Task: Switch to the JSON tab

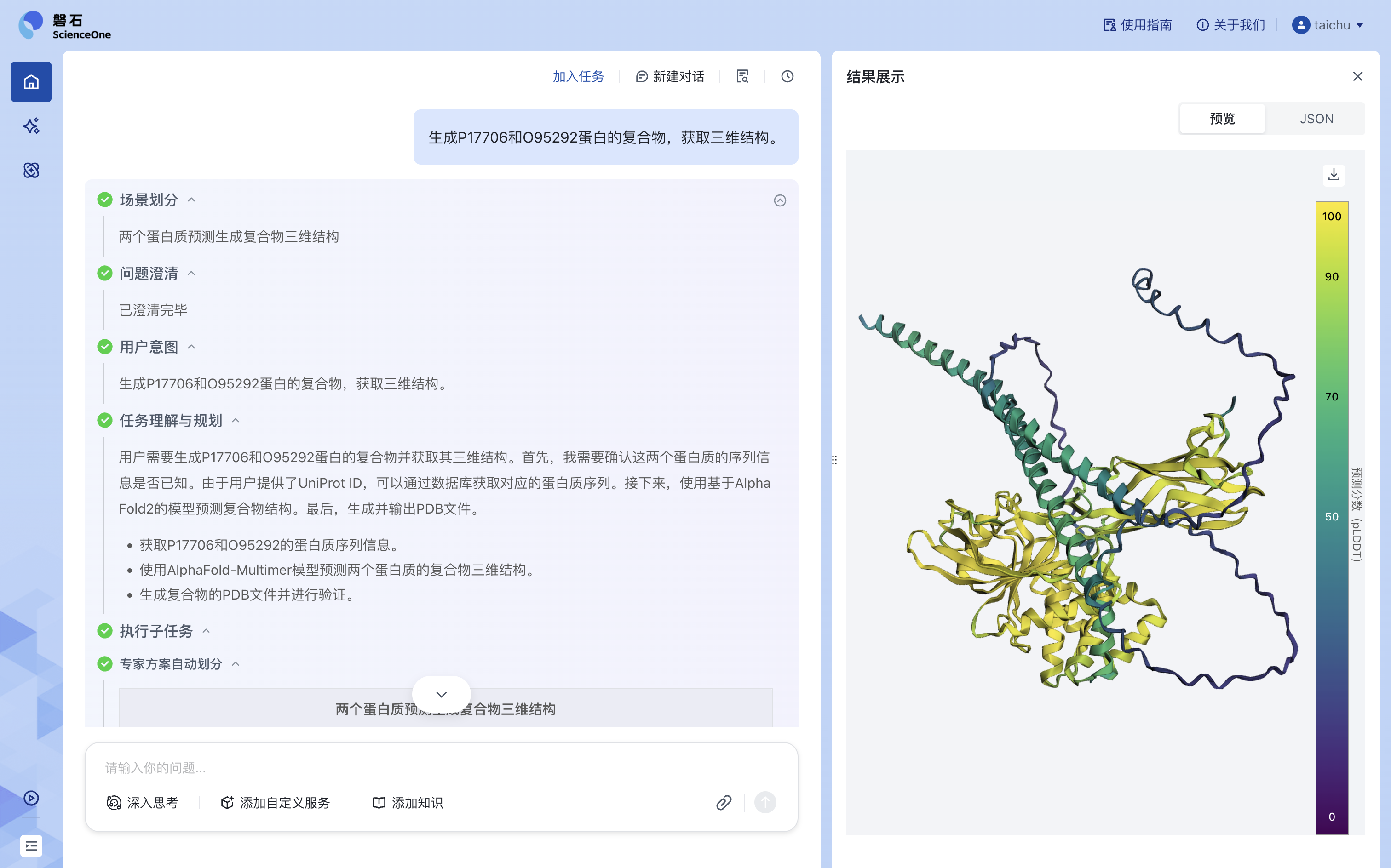Action: (x=1316, y=118)
